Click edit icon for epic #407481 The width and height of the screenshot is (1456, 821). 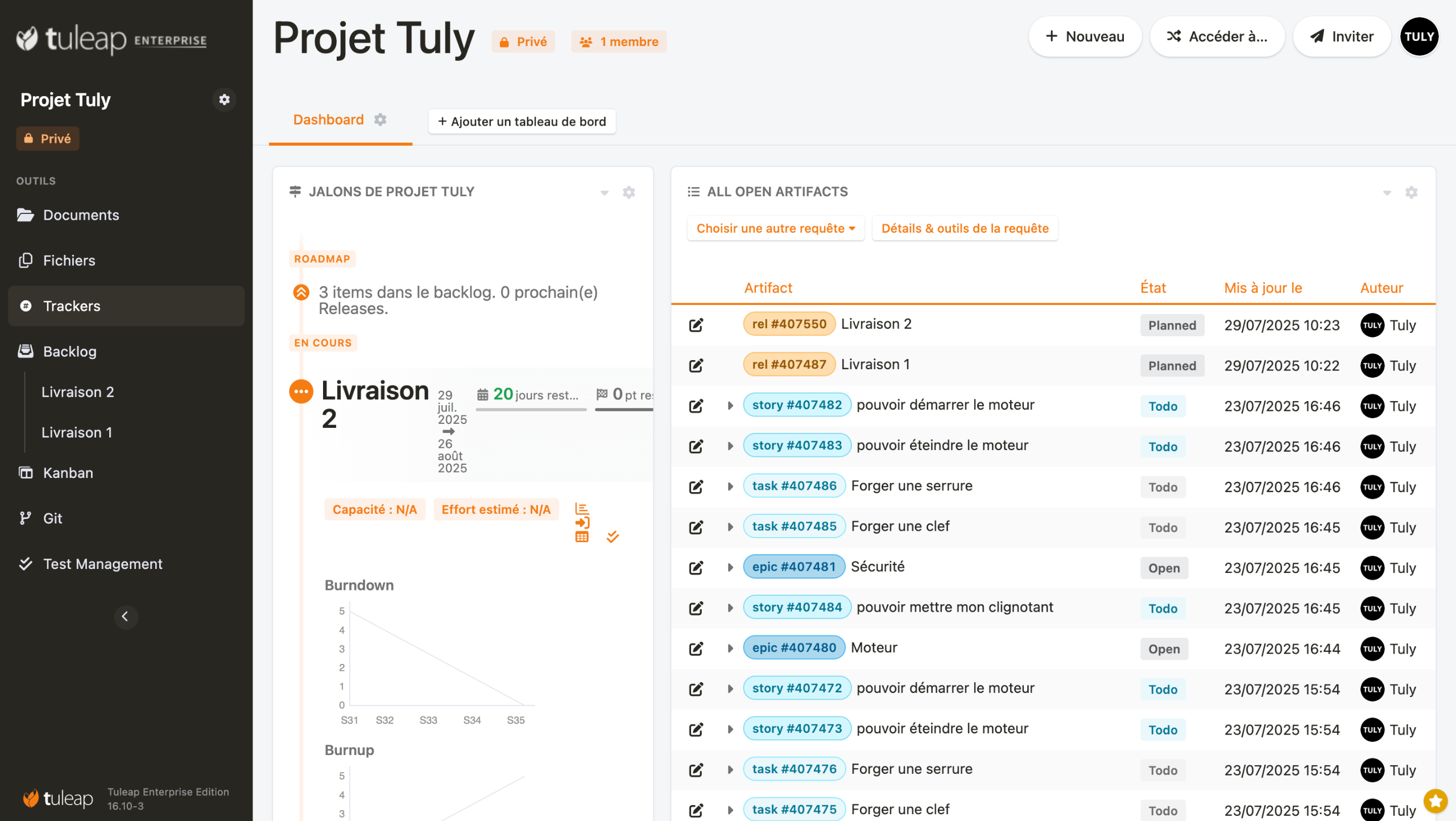[x=696, y=568]
